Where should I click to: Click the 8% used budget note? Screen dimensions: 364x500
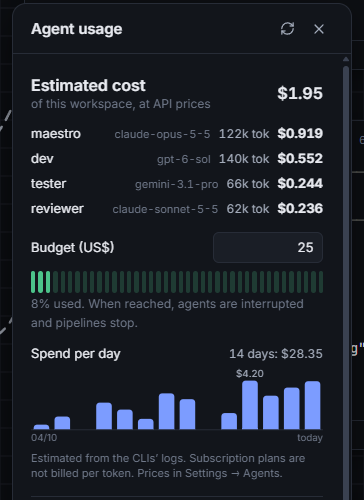tap(167, 313)
